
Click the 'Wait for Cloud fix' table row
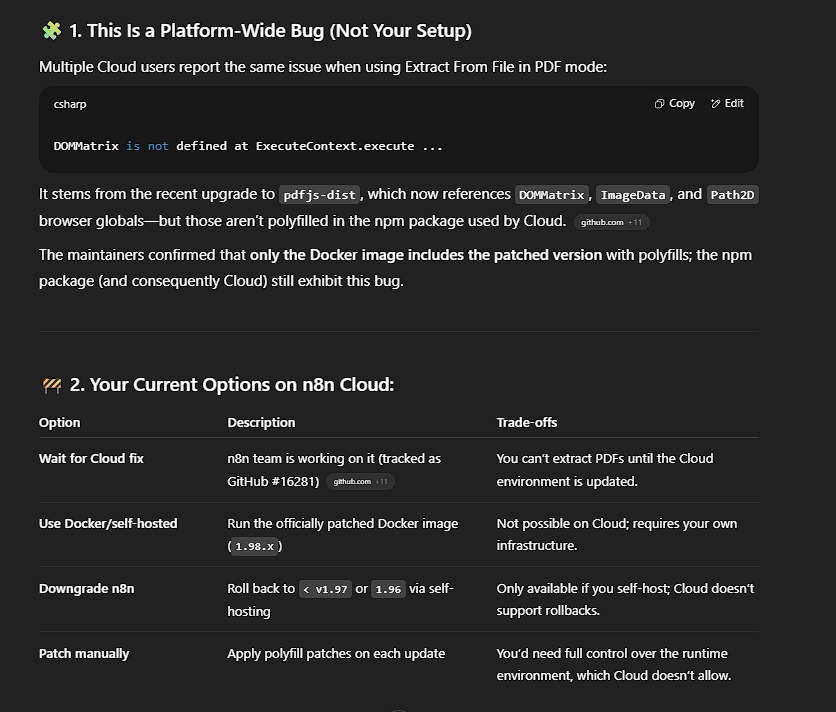tap(91, 458)
